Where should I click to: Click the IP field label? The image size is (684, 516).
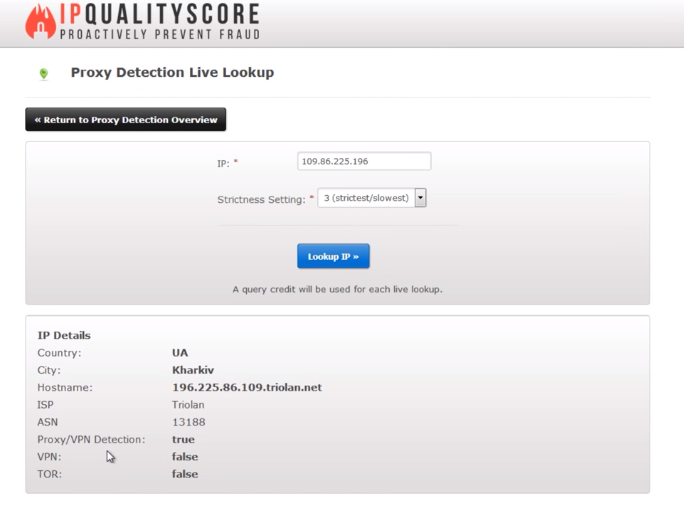[223, 163]
